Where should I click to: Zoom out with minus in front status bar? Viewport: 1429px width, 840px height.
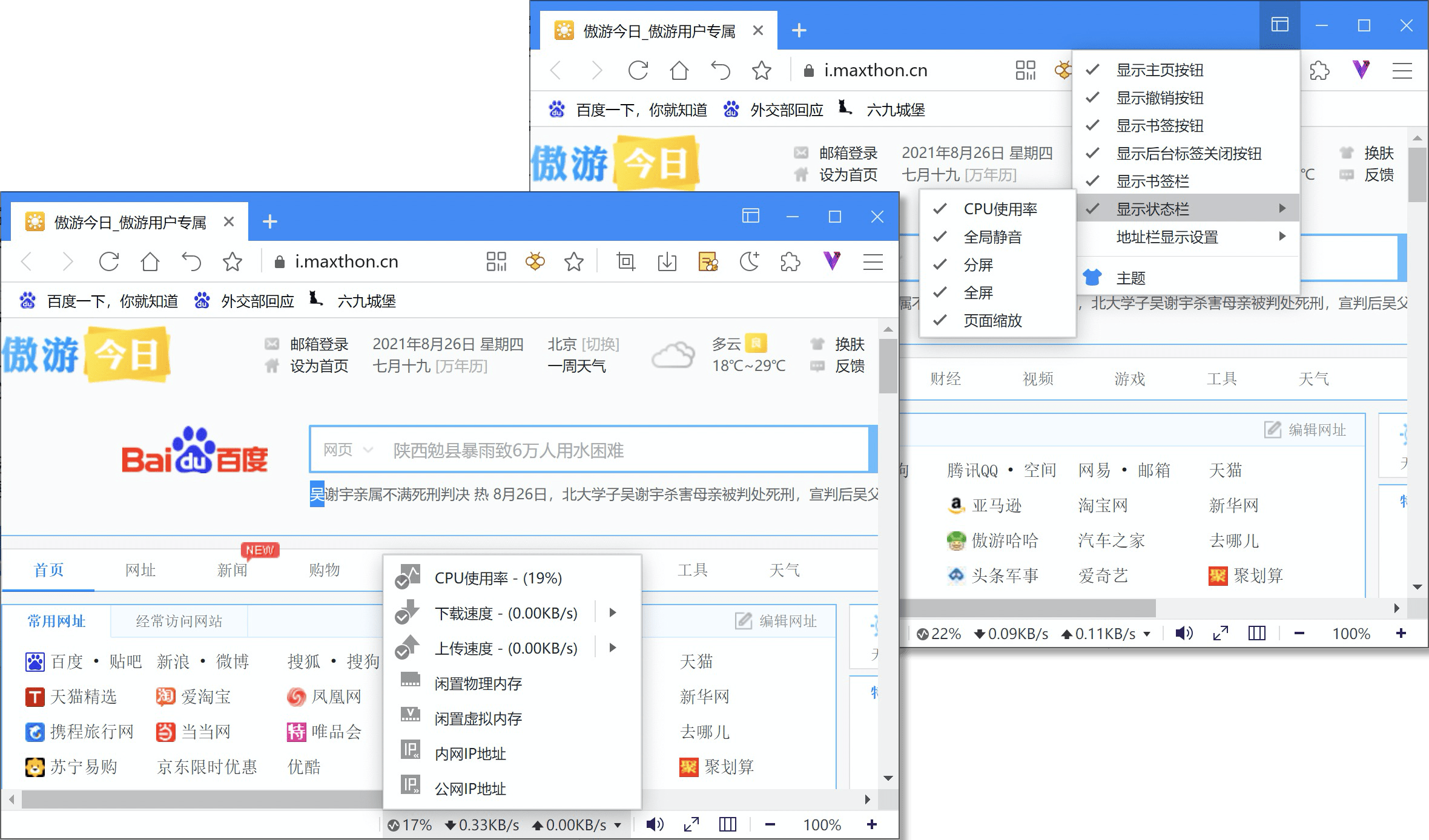770,824
